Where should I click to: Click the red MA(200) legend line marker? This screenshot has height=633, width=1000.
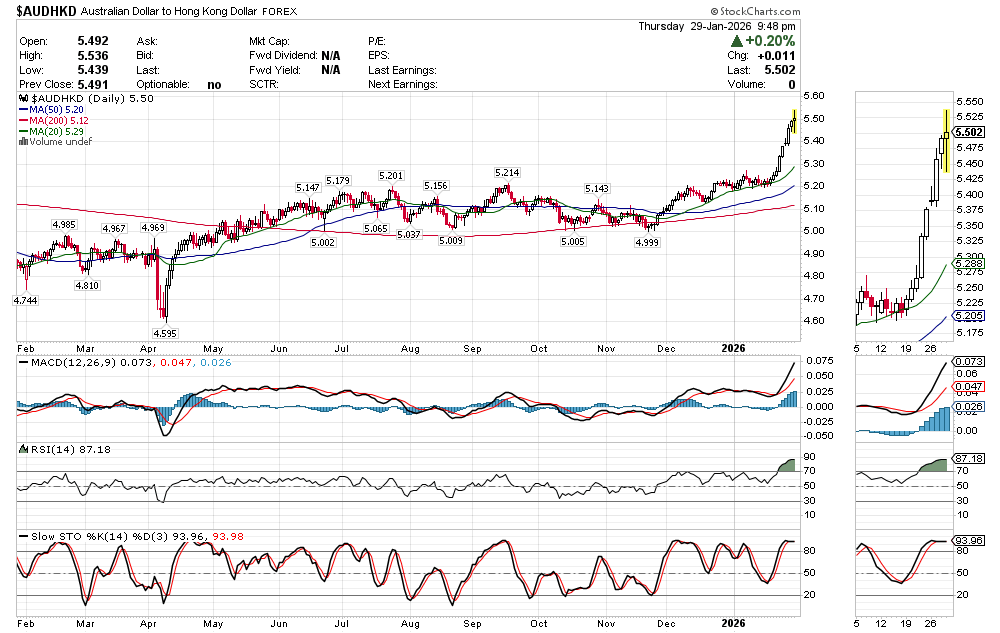[x=23, y=121]
